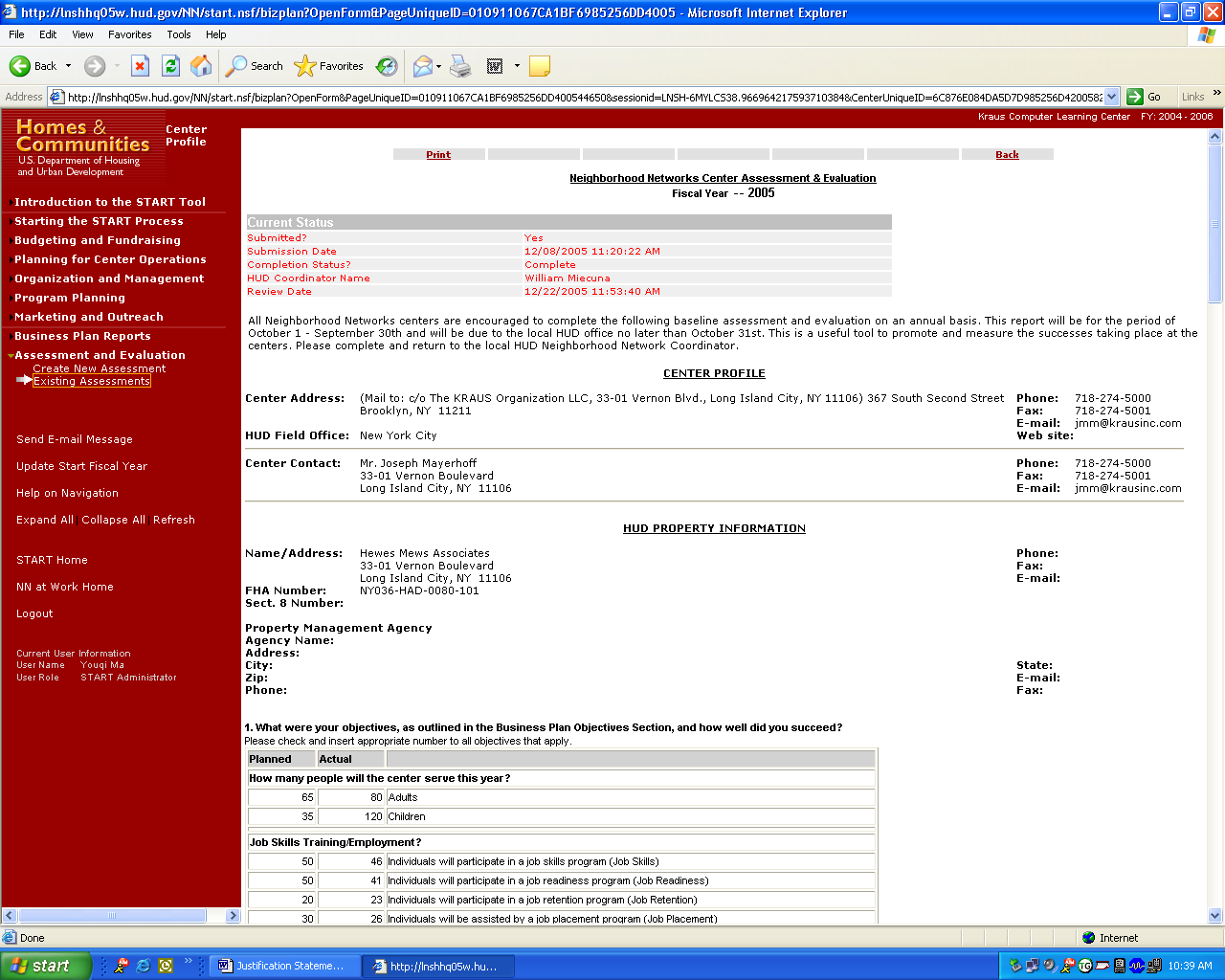Open the address bar URL dropdown
Viewport: 1225px width, 980px height.
click(1112, 97)
